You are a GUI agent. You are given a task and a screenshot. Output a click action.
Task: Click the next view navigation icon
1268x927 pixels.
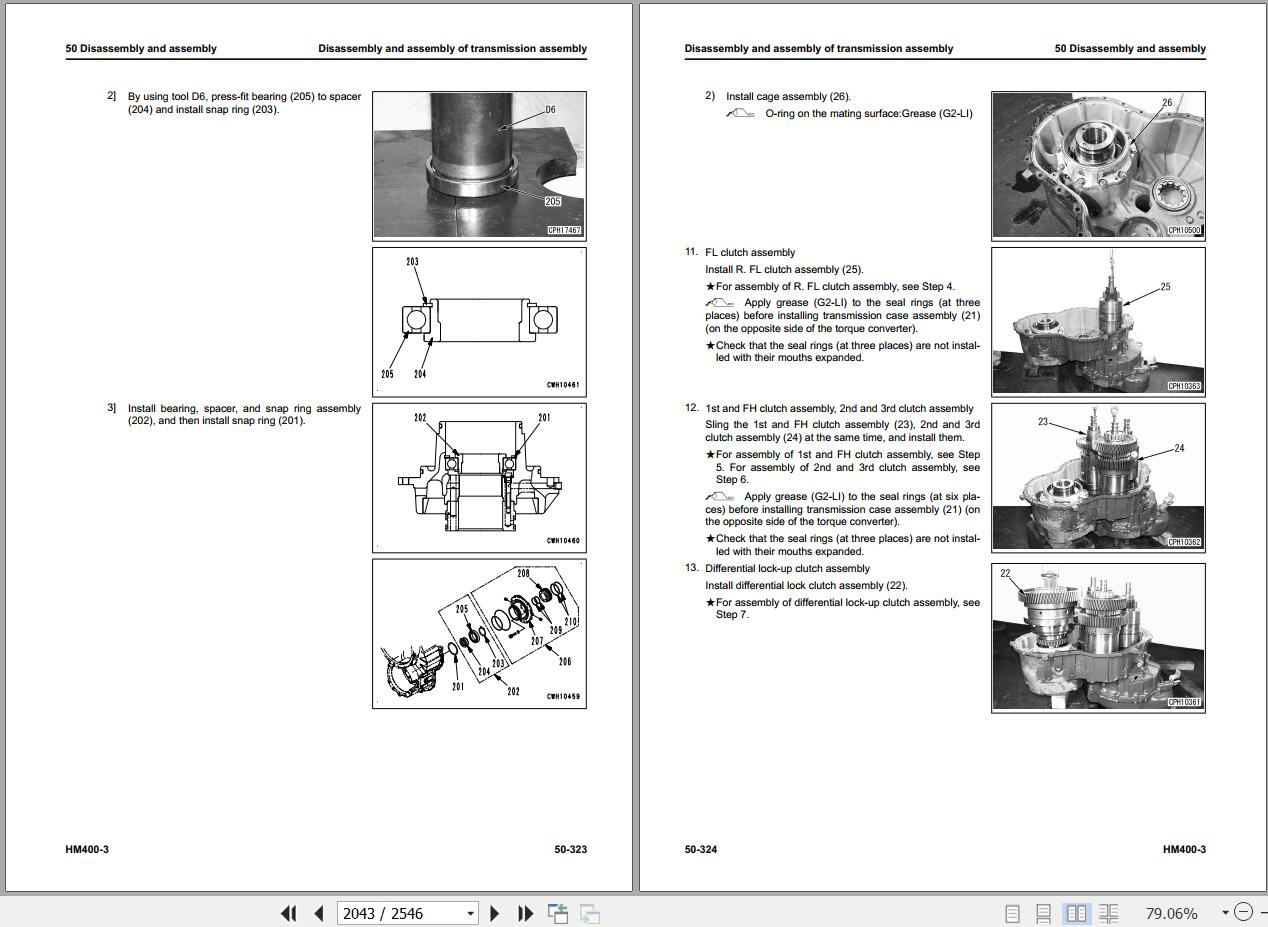click(x=590, y=913)
